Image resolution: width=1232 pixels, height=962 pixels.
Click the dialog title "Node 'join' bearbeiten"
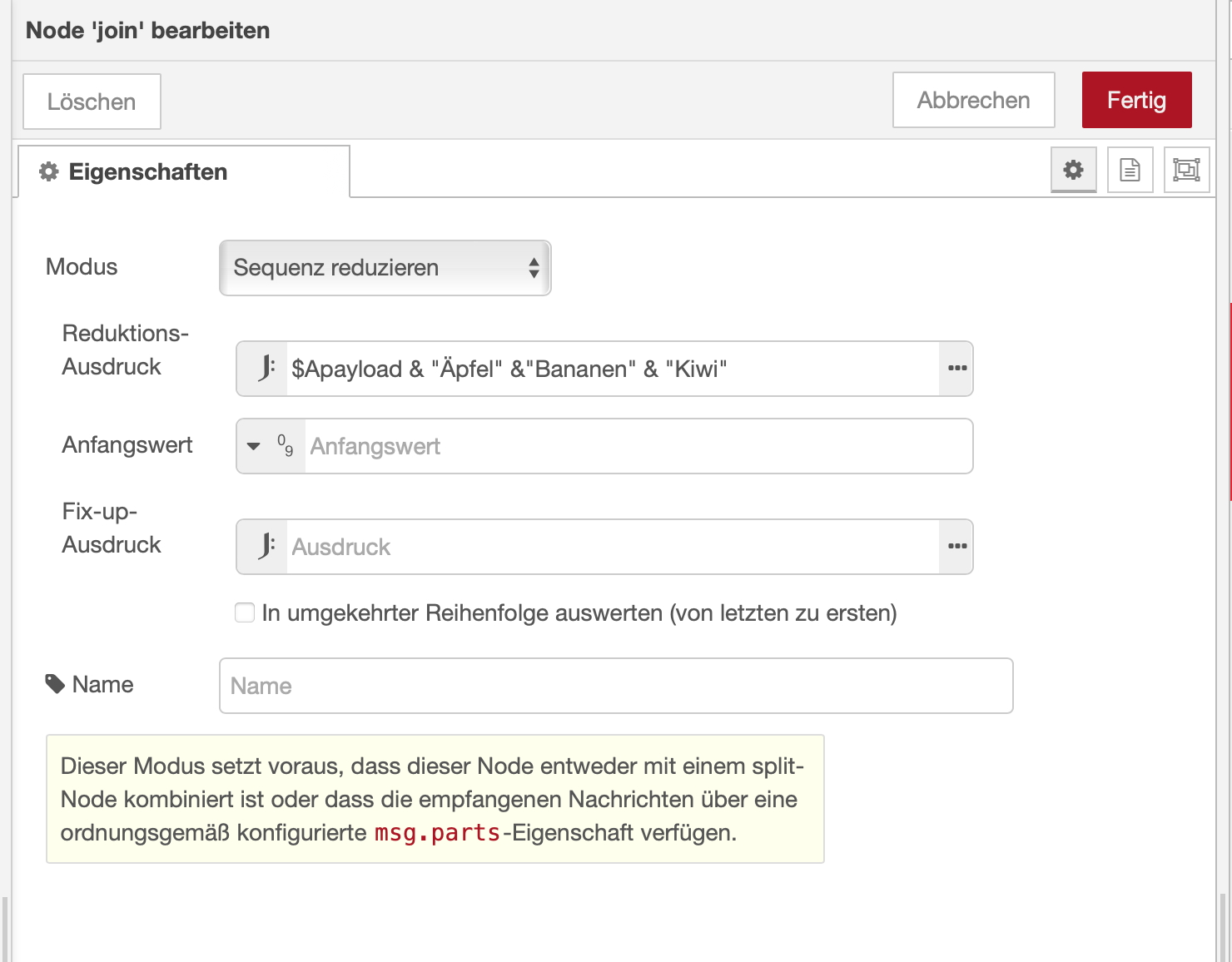(148, 31)
